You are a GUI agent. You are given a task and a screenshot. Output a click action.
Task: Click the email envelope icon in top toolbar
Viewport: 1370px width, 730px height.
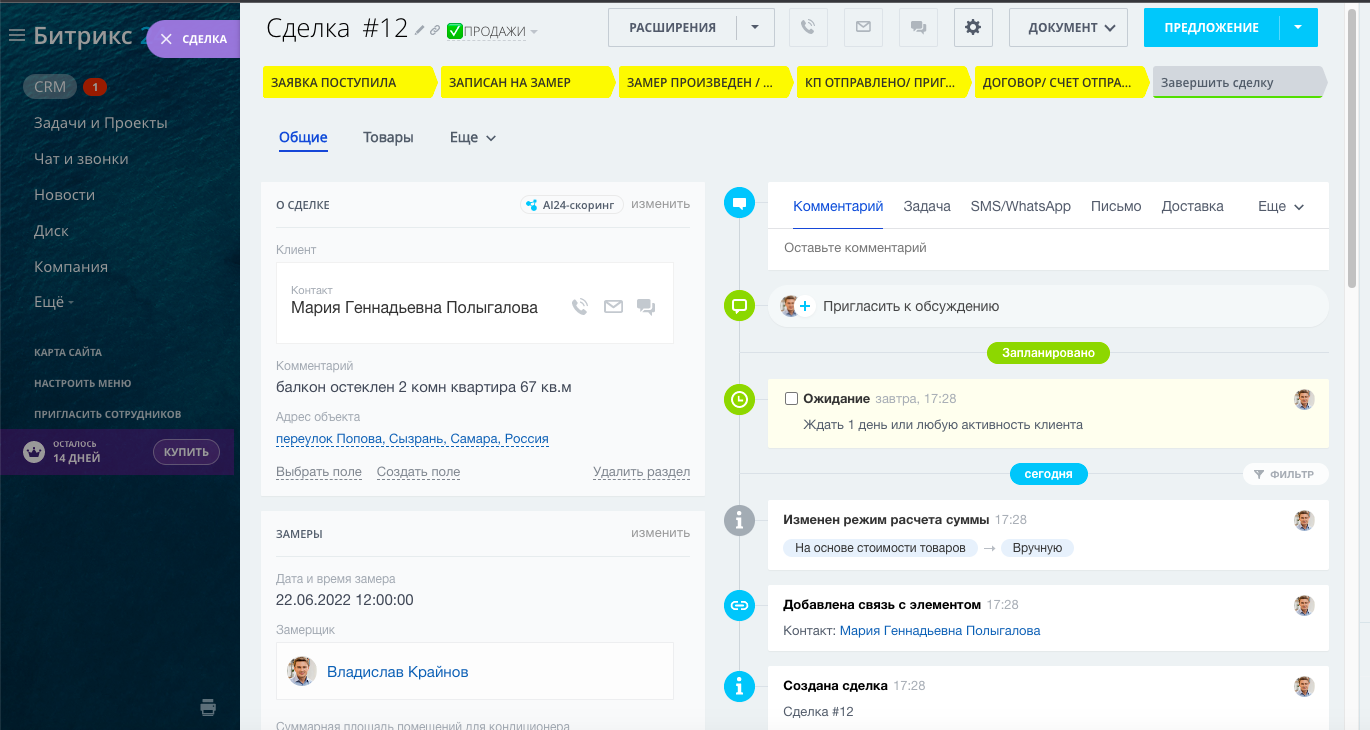click(x=863, y=28)
